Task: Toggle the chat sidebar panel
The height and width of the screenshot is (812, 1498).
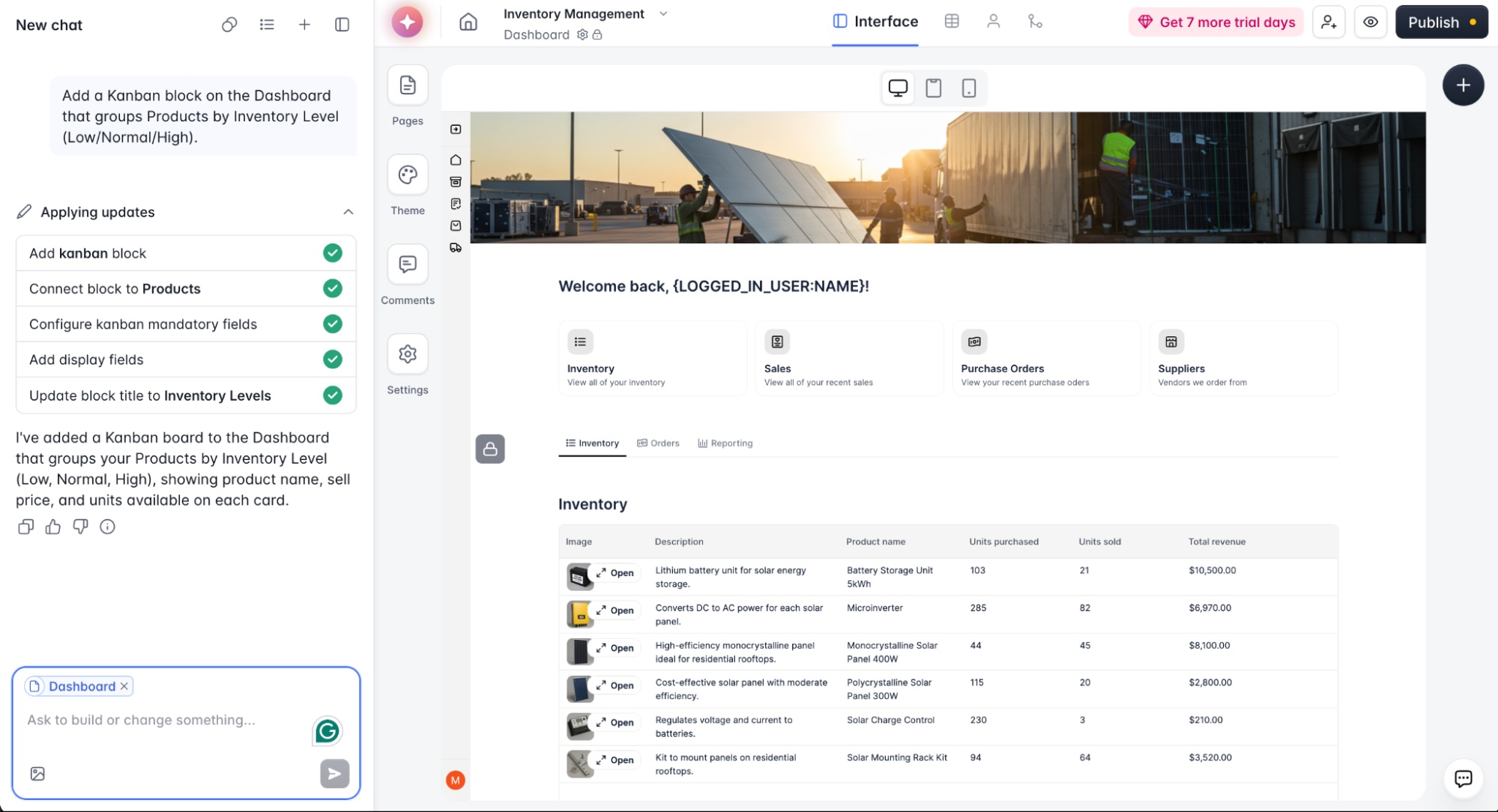Action: click(x=342, y=25)
